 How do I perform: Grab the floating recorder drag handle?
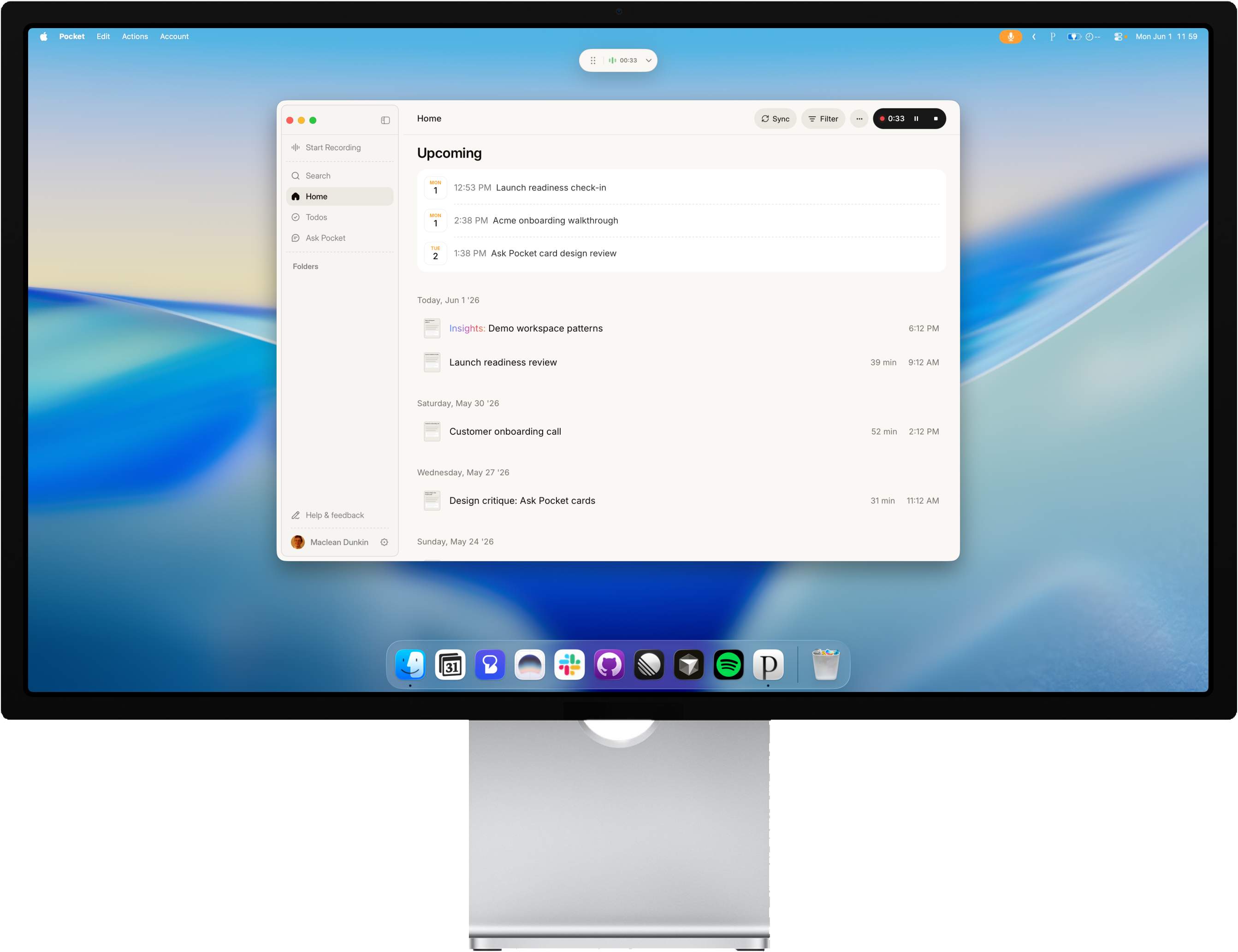592,61
